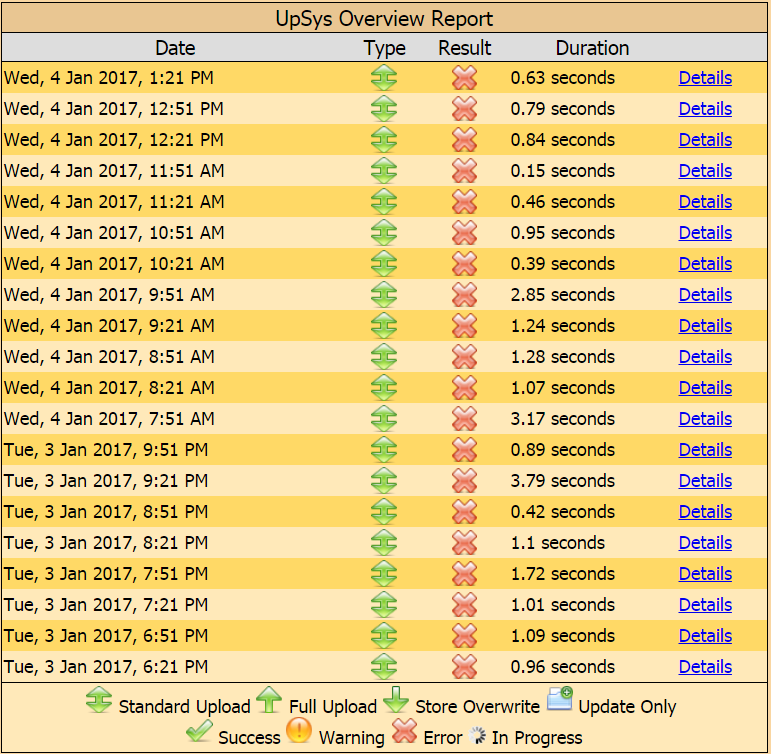Open Details for 10:21 AM entry
The width and height of the screenshot is (771, 754).
pyautogui.click(x=705, y=264)
